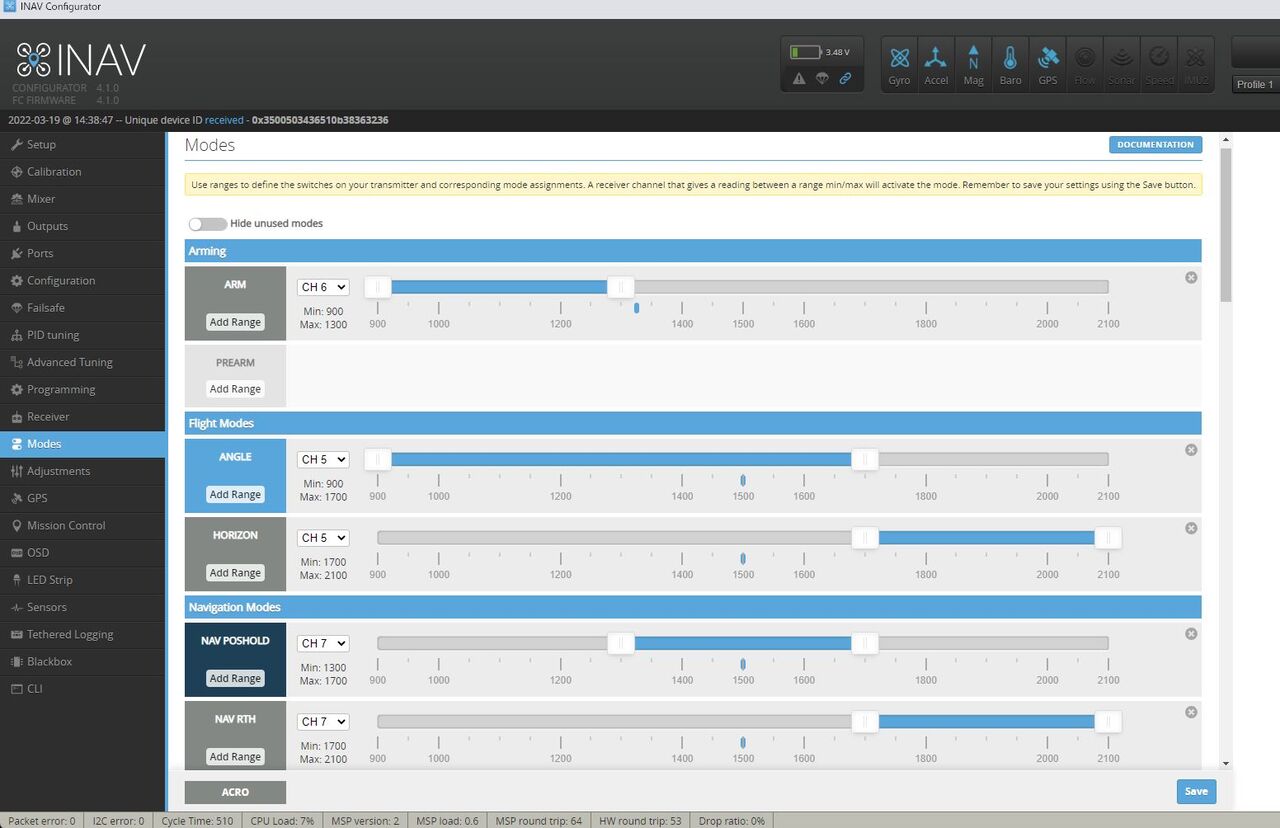Viewport: 1280px width, 828px height.
Task: Click the blue 'received' text in the log line
Action: click(x=224, y=120)
